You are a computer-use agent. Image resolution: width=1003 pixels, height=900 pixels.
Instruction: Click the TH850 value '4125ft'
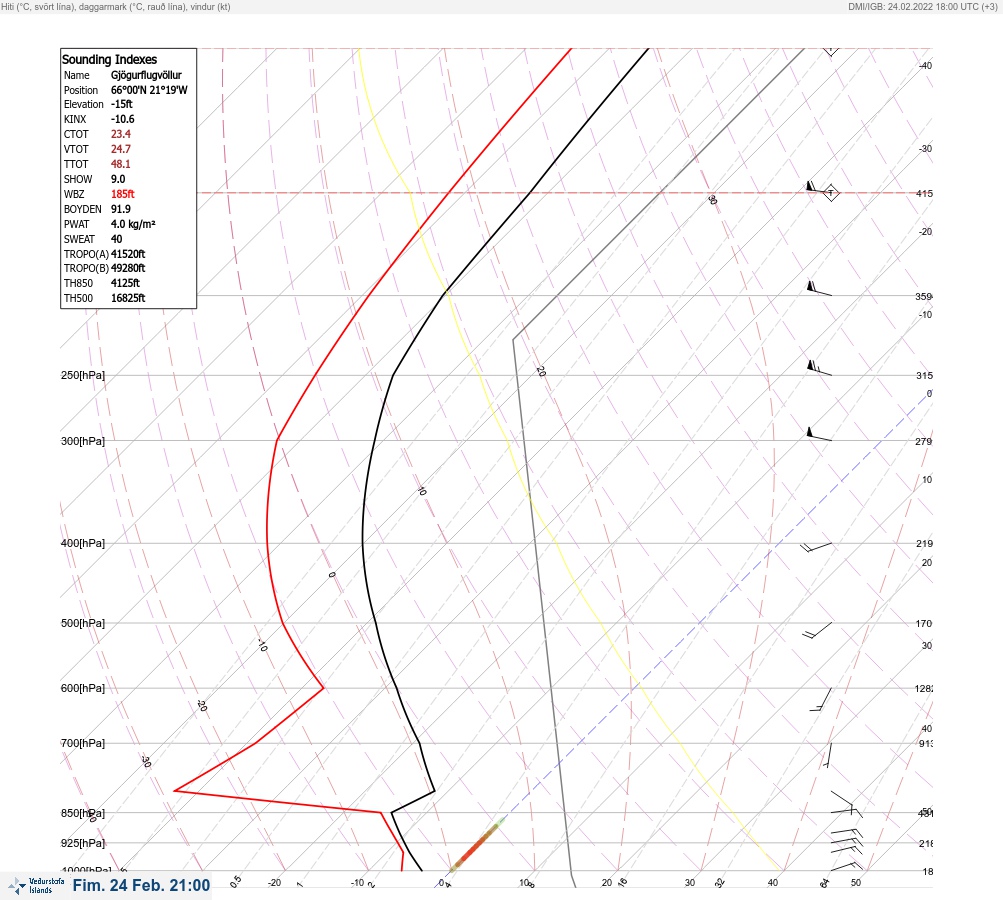[125, 283]
